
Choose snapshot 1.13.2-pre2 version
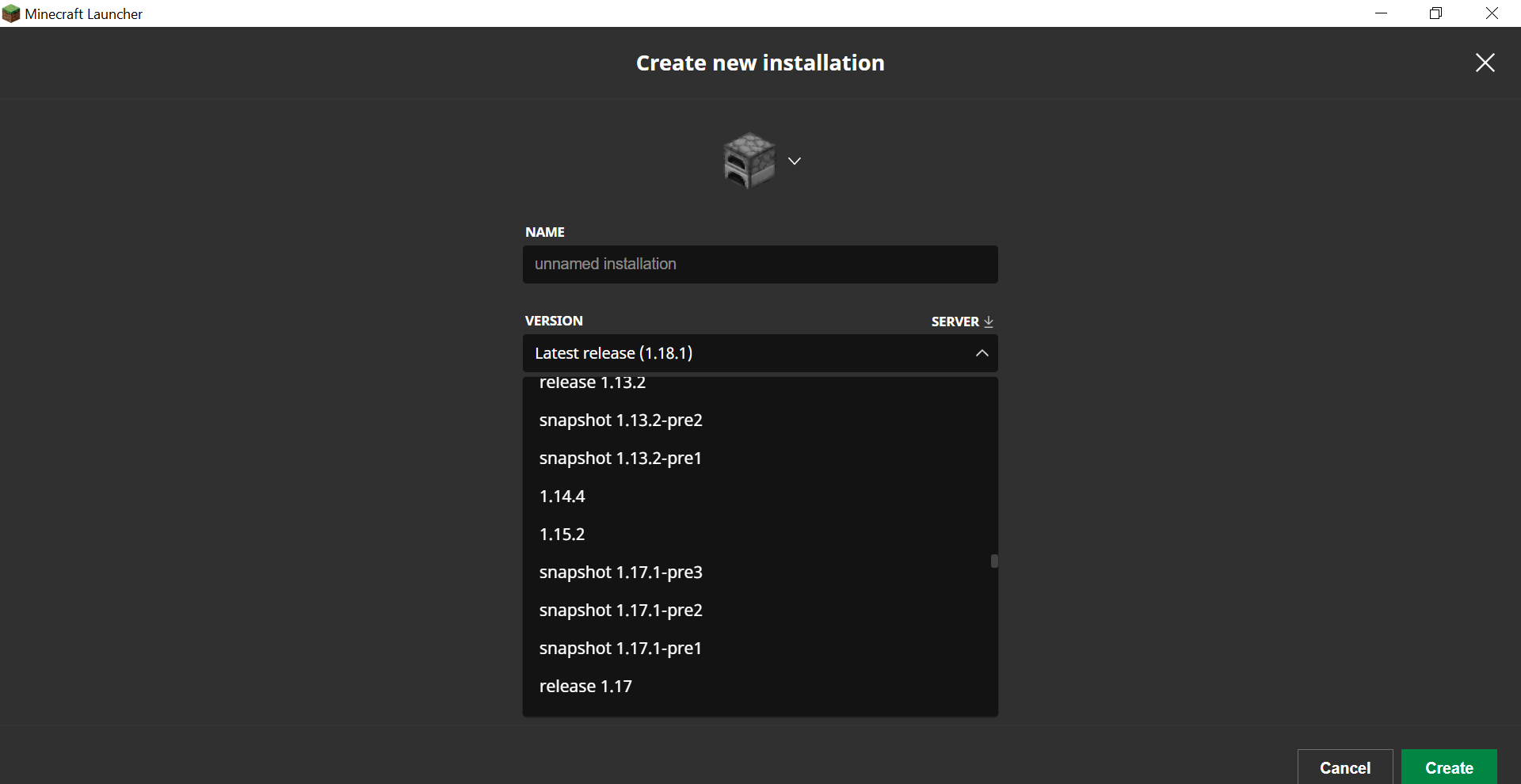pos(620,421)
